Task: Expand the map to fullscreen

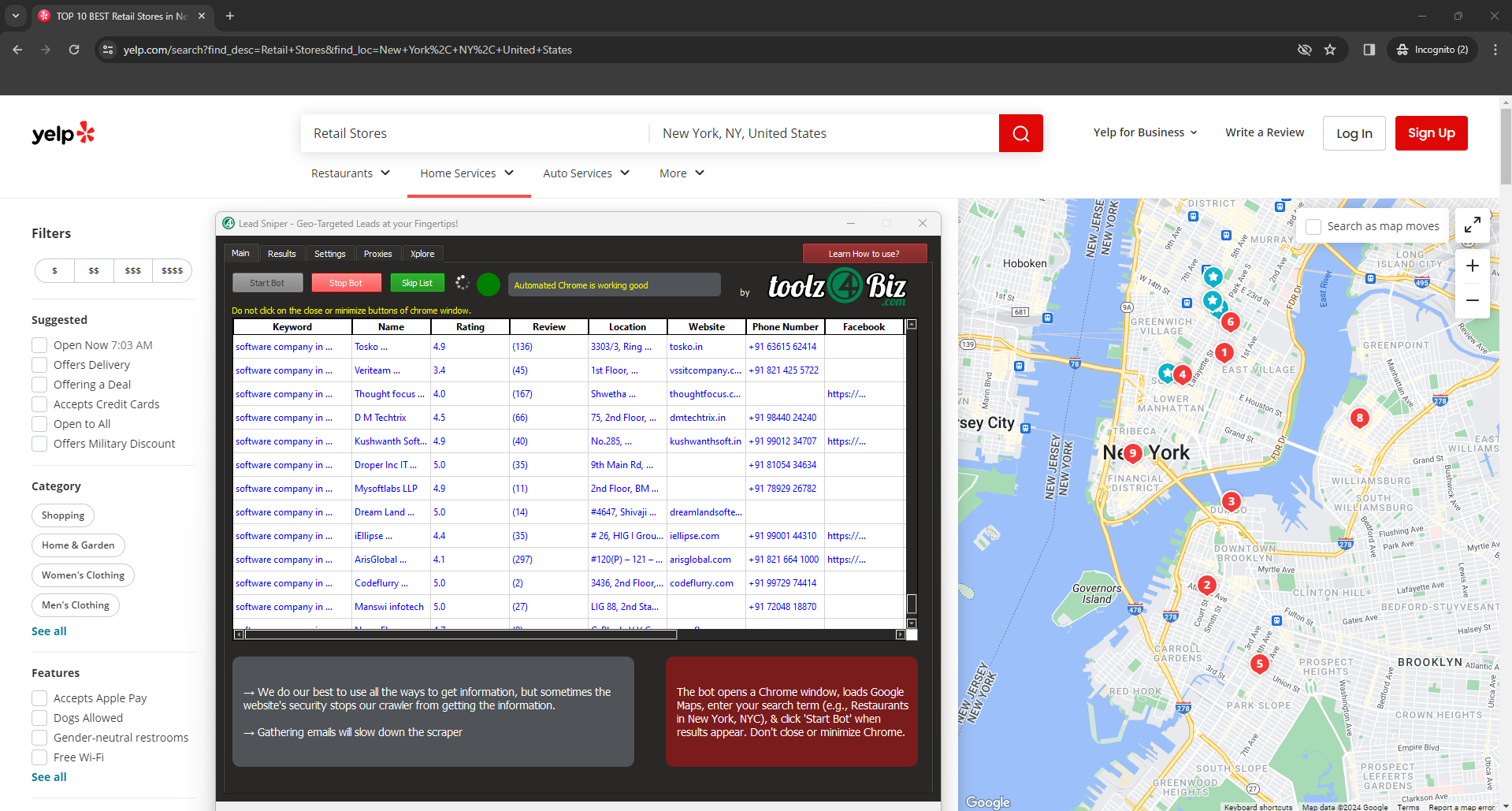Action: pos(1472,225)
